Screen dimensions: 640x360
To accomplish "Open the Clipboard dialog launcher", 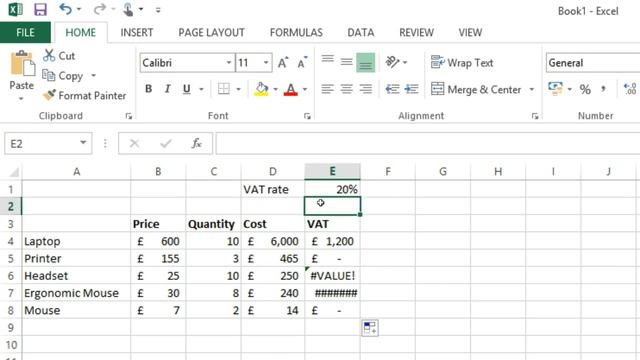I will (x=129, y=116).
